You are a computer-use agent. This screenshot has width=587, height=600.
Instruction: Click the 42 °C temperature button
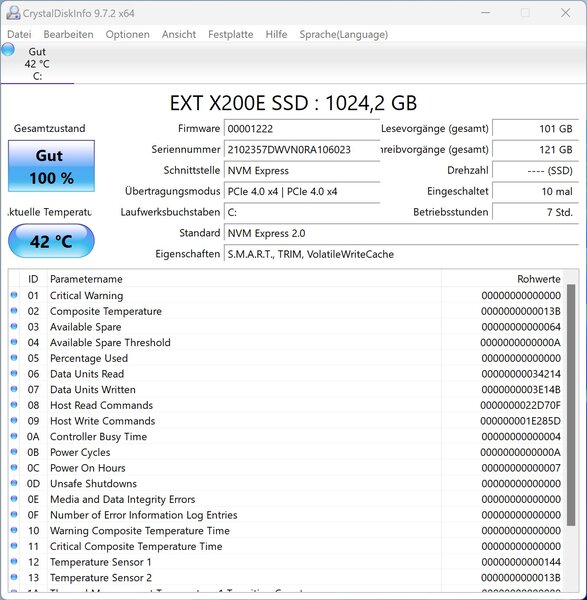(51, 241)
